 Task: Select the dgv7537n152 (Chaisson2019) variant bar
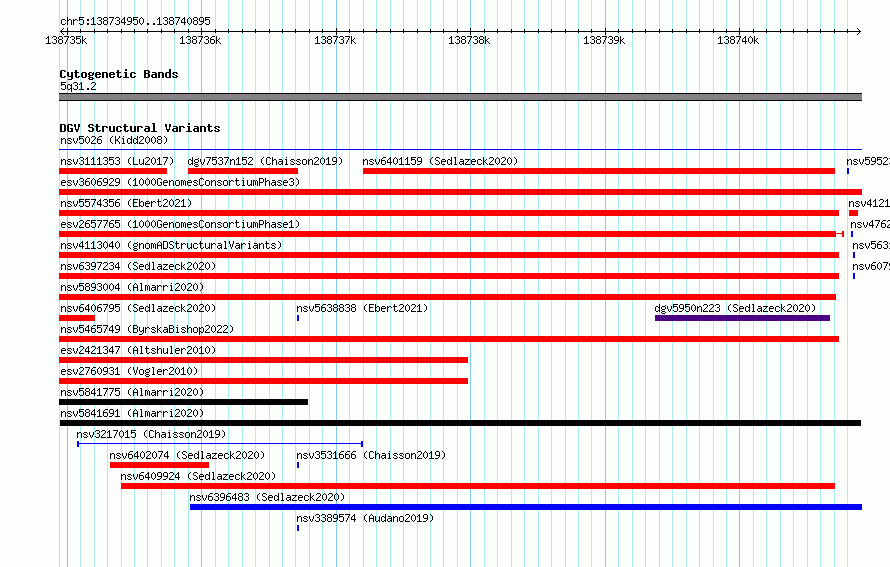coord(243,171)
